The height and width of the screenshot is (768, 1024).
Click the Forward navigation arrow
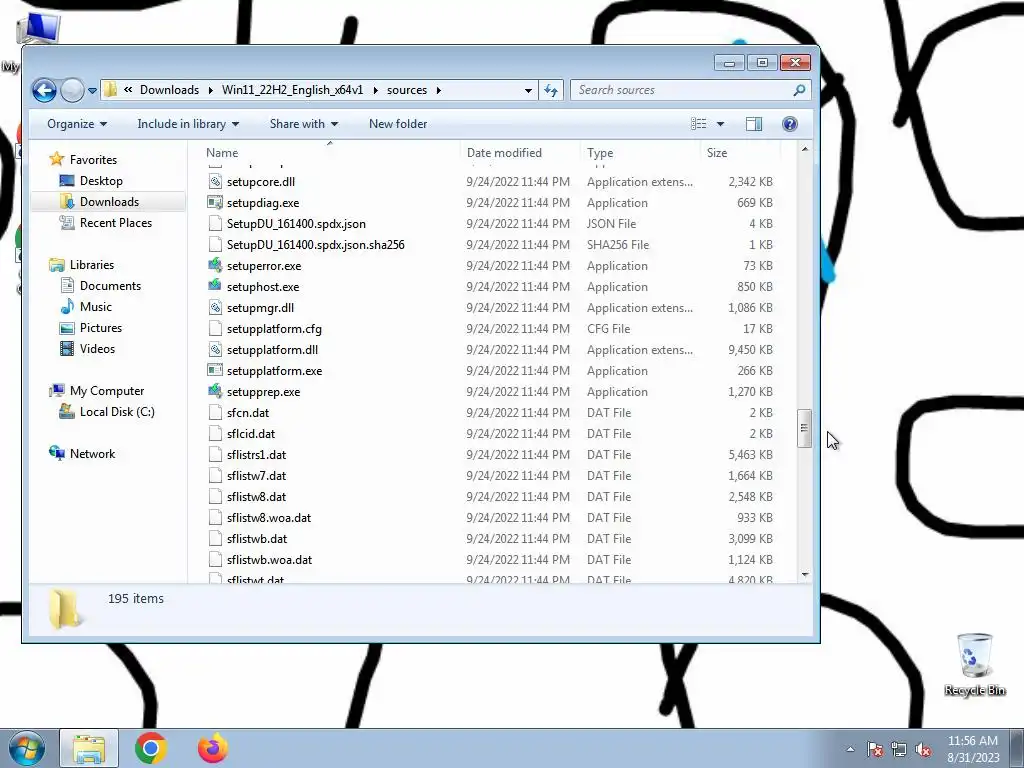(x=72, y=90)
